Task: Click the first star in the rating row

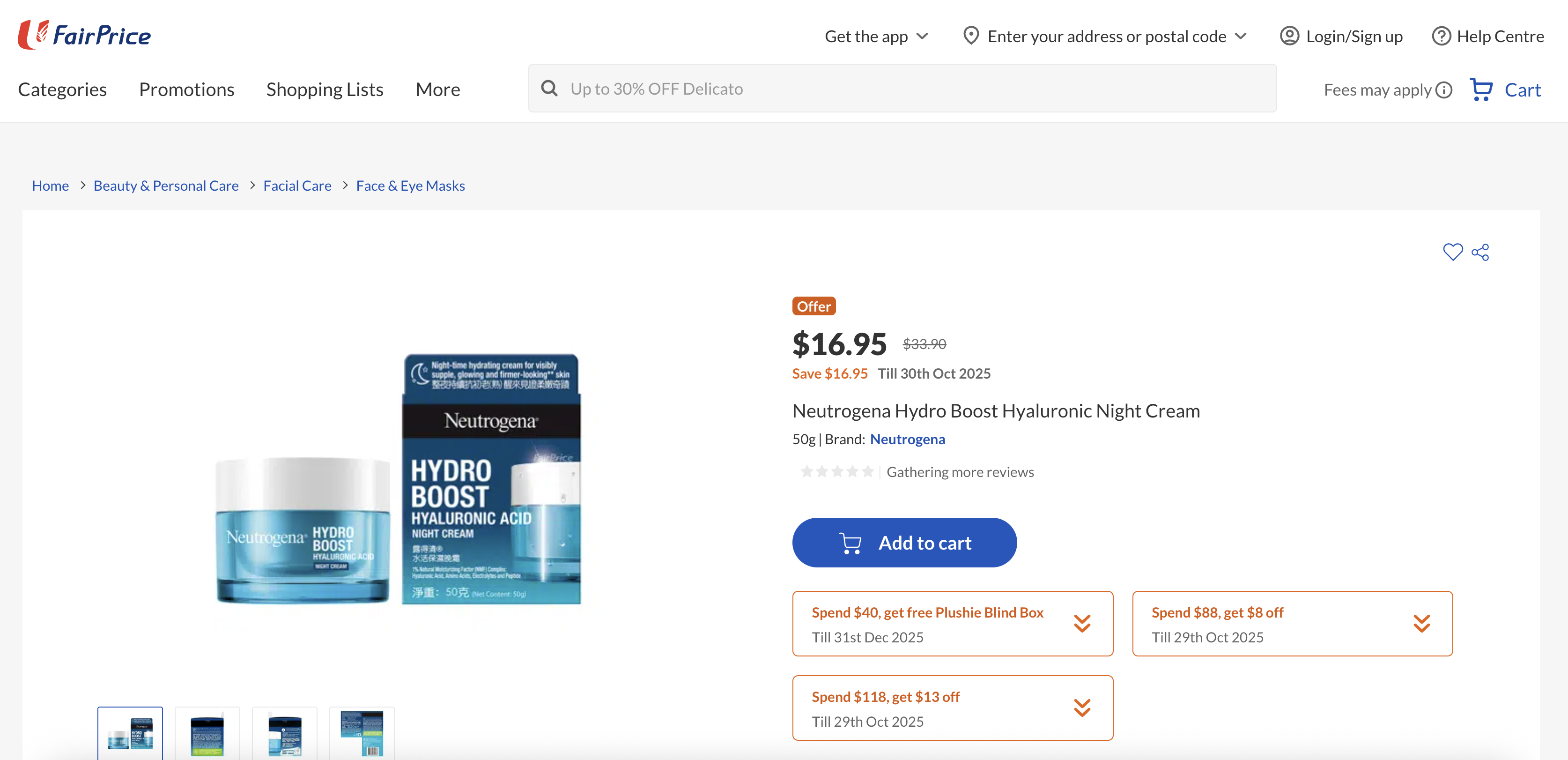Action: [806, 471]
